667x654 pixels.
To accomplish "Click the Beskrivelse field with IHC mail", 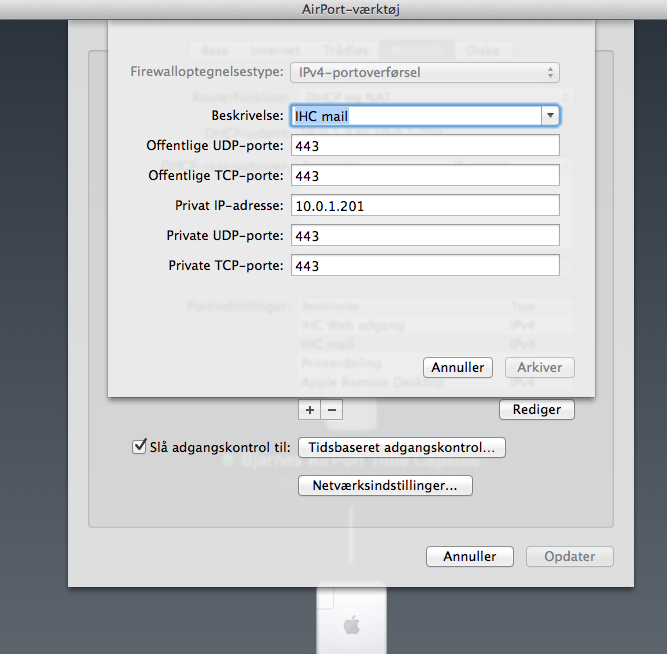I will coord(416,116).
